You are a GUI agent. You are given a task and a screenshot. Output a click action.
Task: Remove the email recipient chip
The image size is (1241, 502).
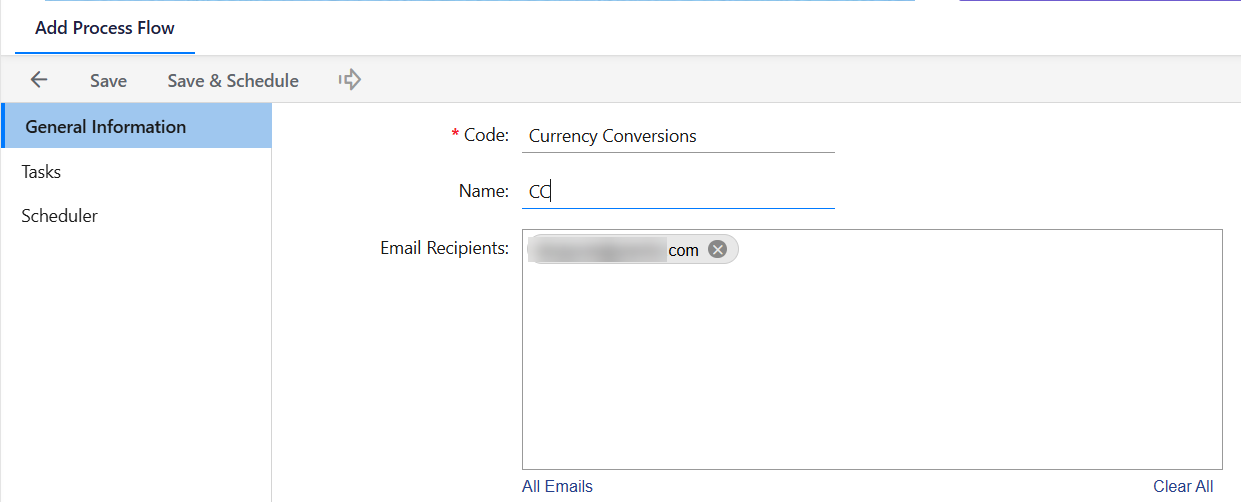(717, 250)
